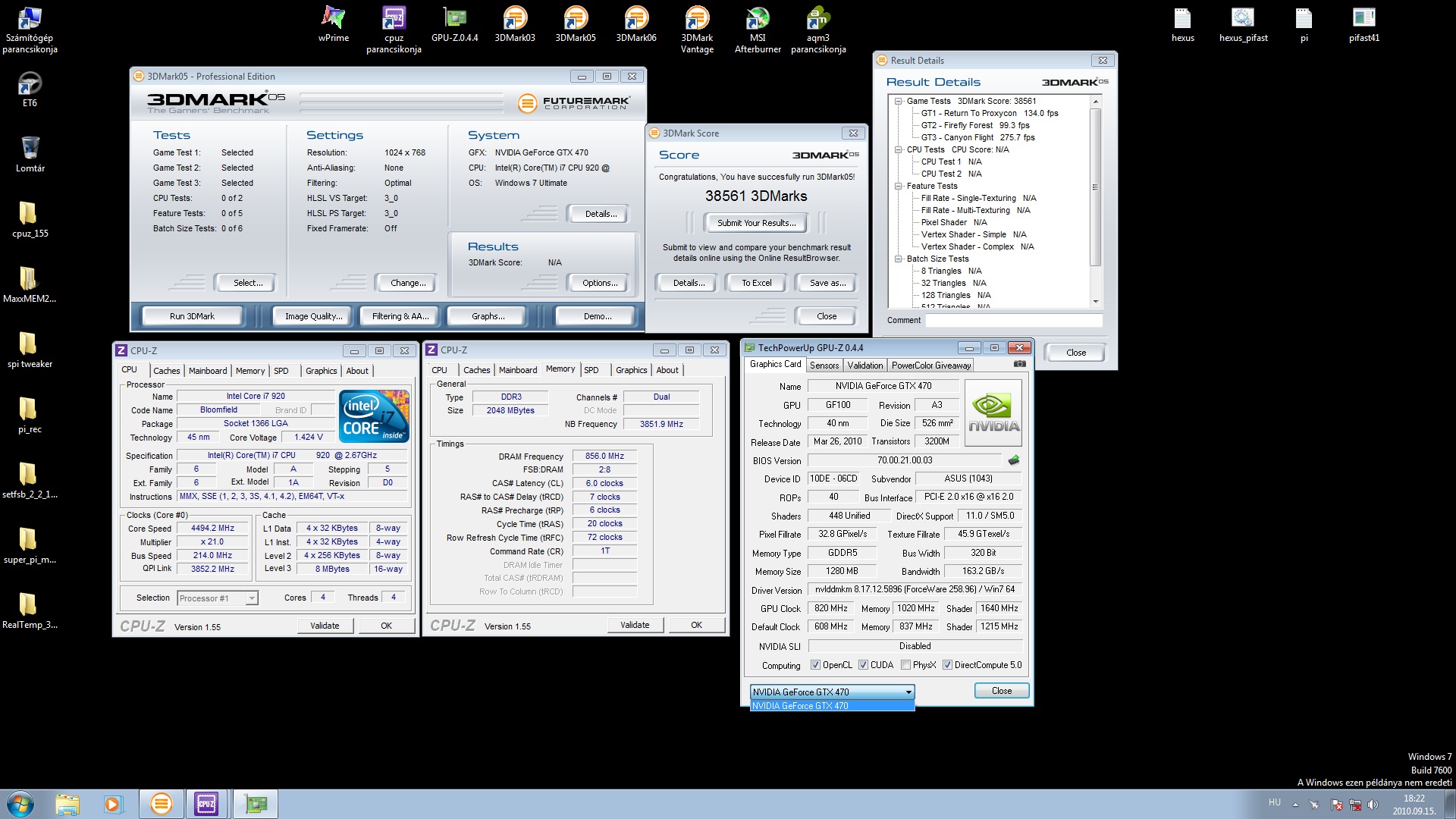Click the volume speaker tray icon

pos(1373,805)
